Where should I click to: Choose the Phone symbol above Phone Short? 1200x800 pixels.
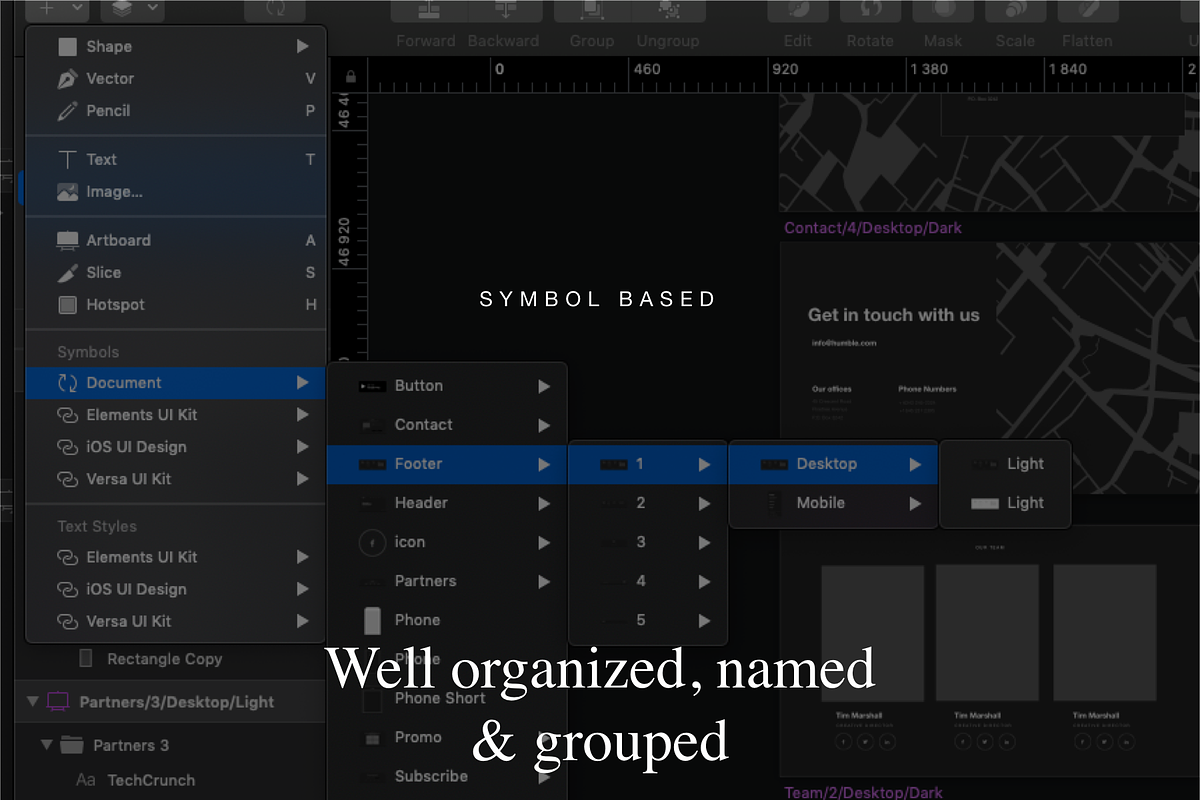point(447,659)
